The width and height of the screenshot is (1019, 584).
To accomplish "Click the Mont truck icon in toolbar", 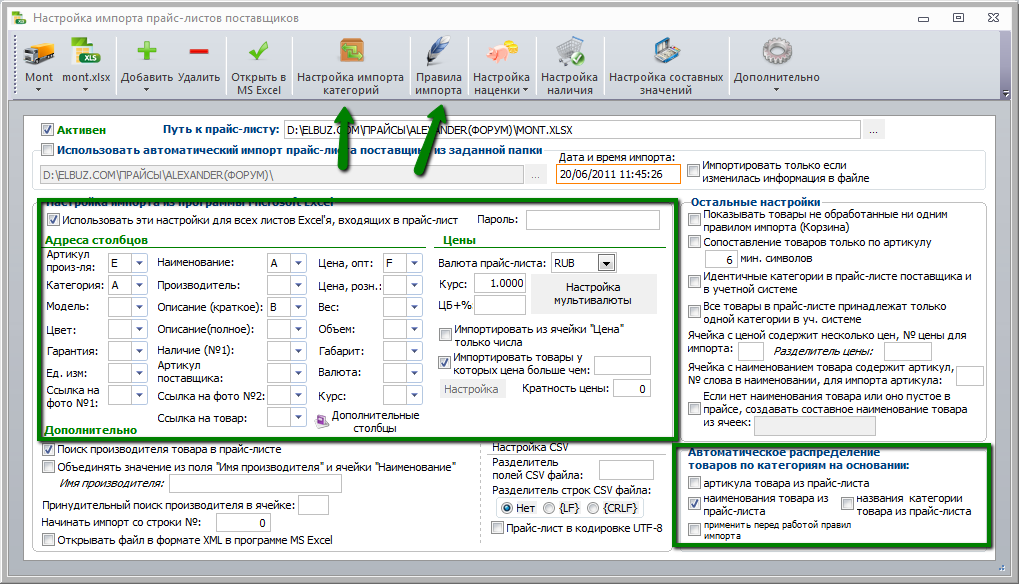I will point(38,53).
